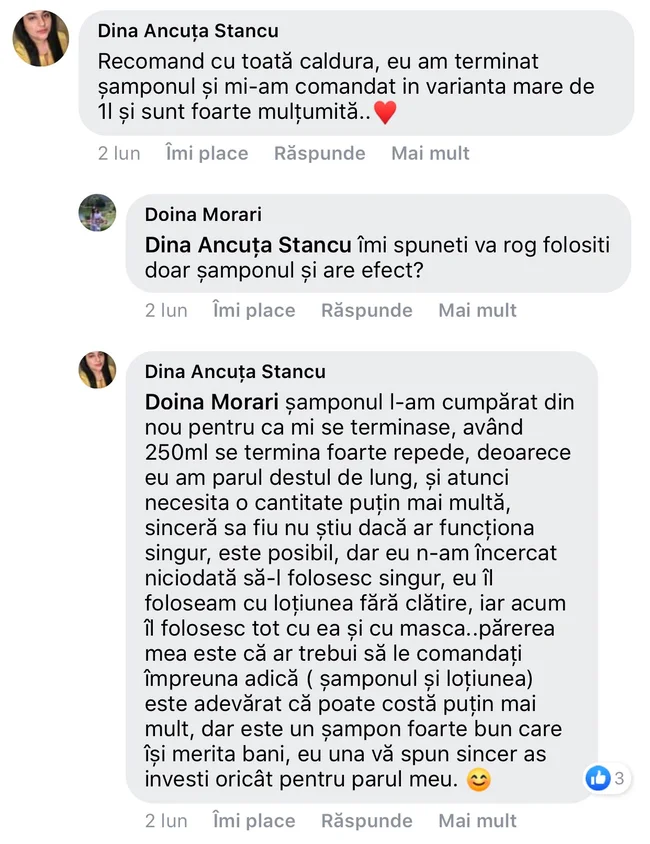Expand Mai mult under the long reply

[x=477, y=820]
